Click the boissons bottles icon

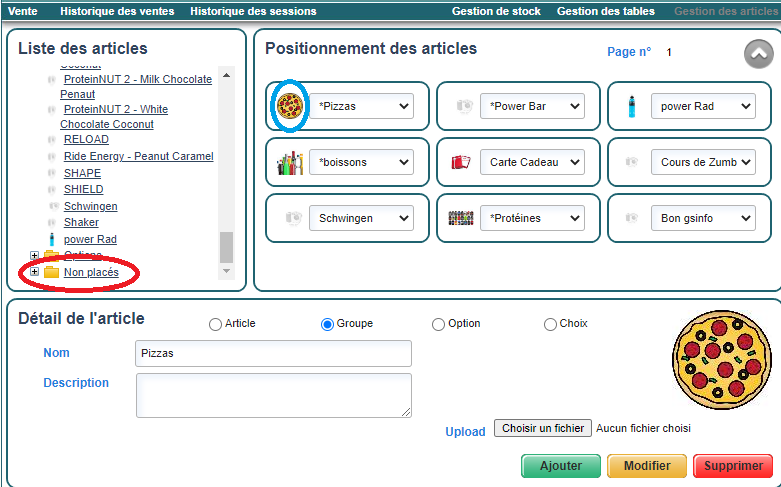coord(290,162)
